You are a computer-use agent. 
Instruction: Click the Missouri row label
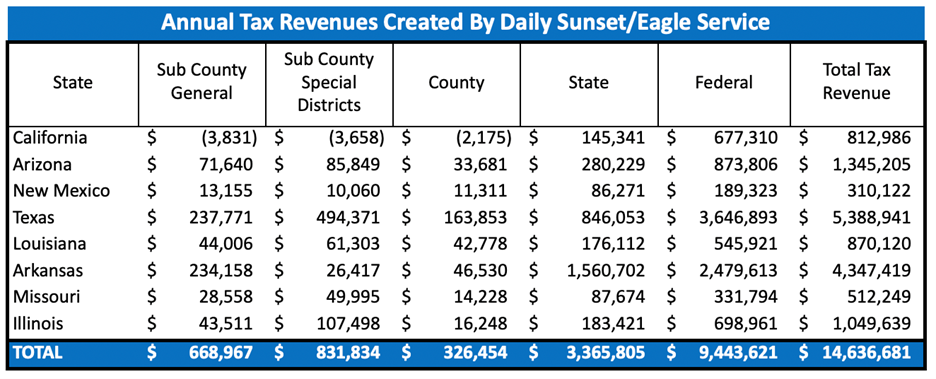46,297
